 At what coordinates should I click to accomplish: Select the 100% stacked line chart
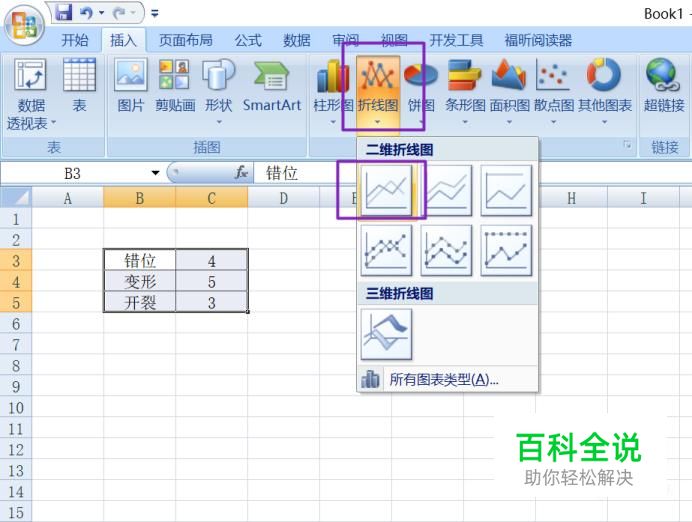point(506,190)
